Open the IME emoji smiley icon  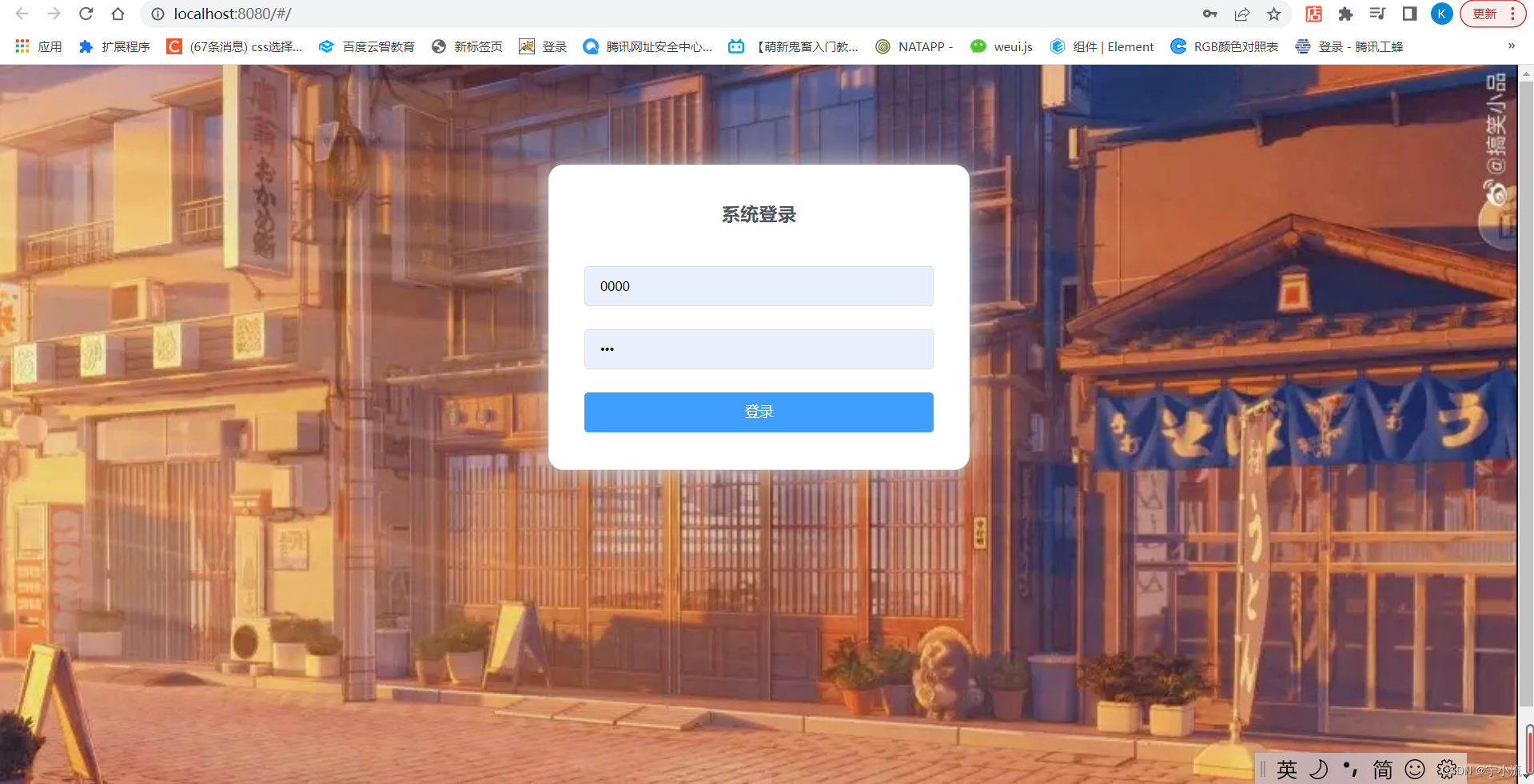[1415, 769]
